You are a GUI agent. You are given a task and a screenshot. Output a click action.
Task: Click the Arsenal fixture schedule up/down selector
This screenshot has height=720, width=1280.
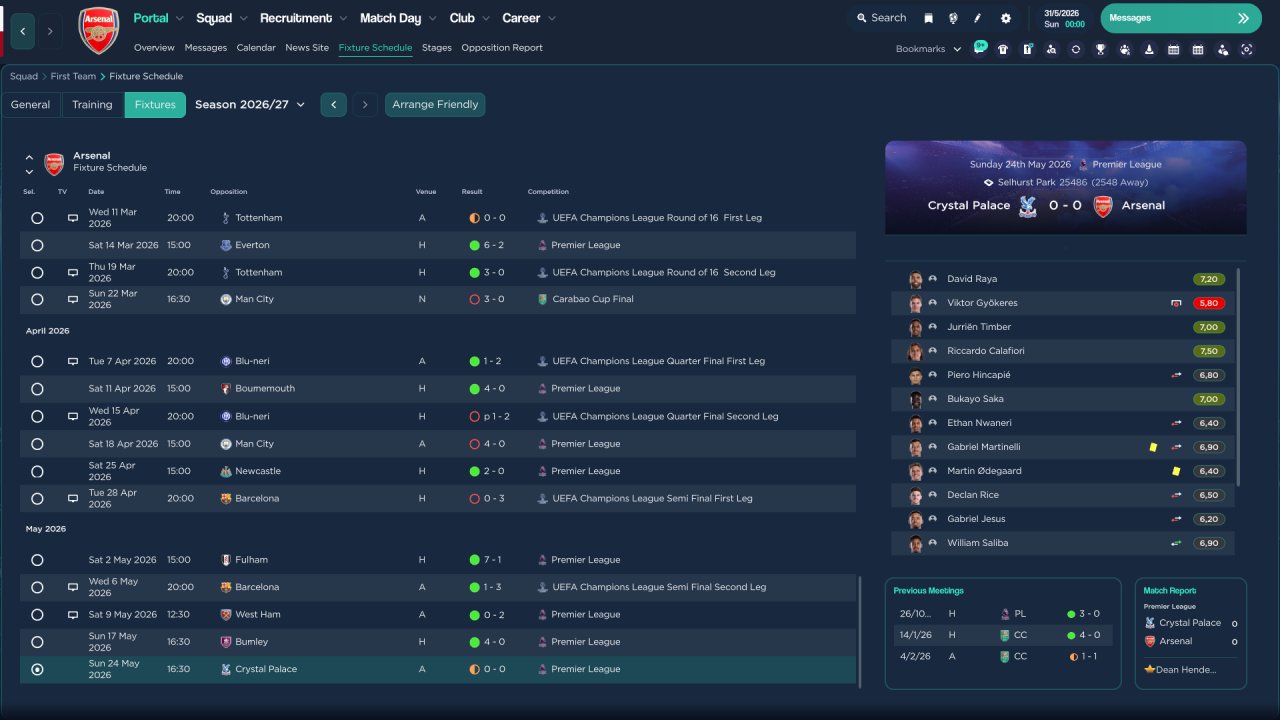(29, 164)
